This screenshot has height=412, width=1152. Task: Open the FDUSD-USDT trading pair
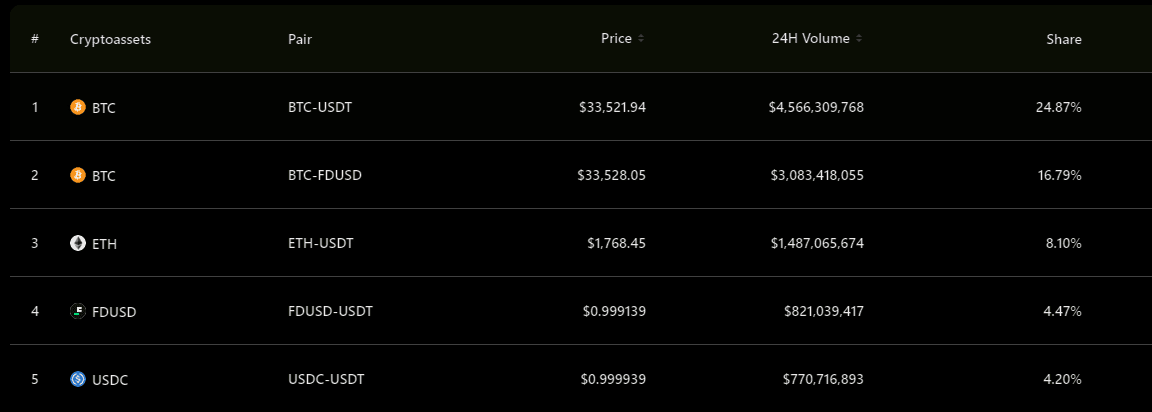tap(330, 311)
